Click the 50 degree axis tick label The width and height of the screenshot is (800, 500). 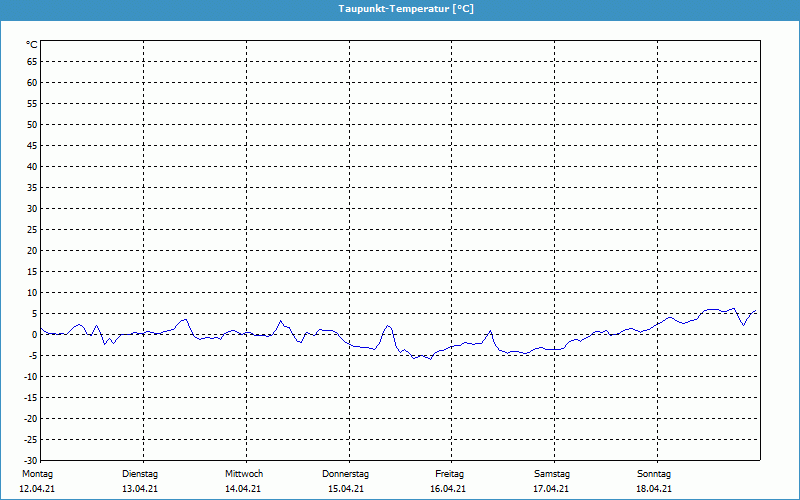tap(32, 125)
